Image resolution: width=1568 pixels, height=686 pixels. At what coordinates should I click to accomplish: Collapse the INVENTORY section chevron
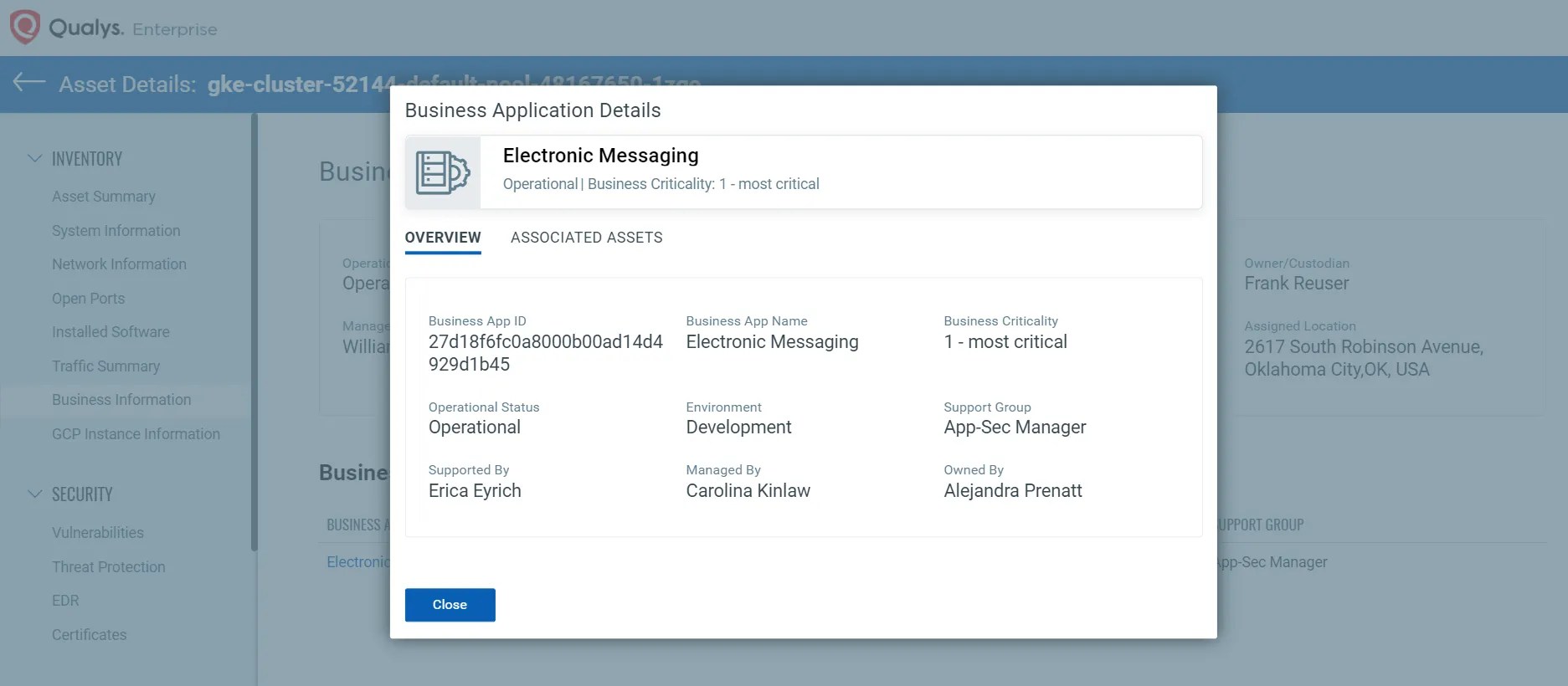34,158
